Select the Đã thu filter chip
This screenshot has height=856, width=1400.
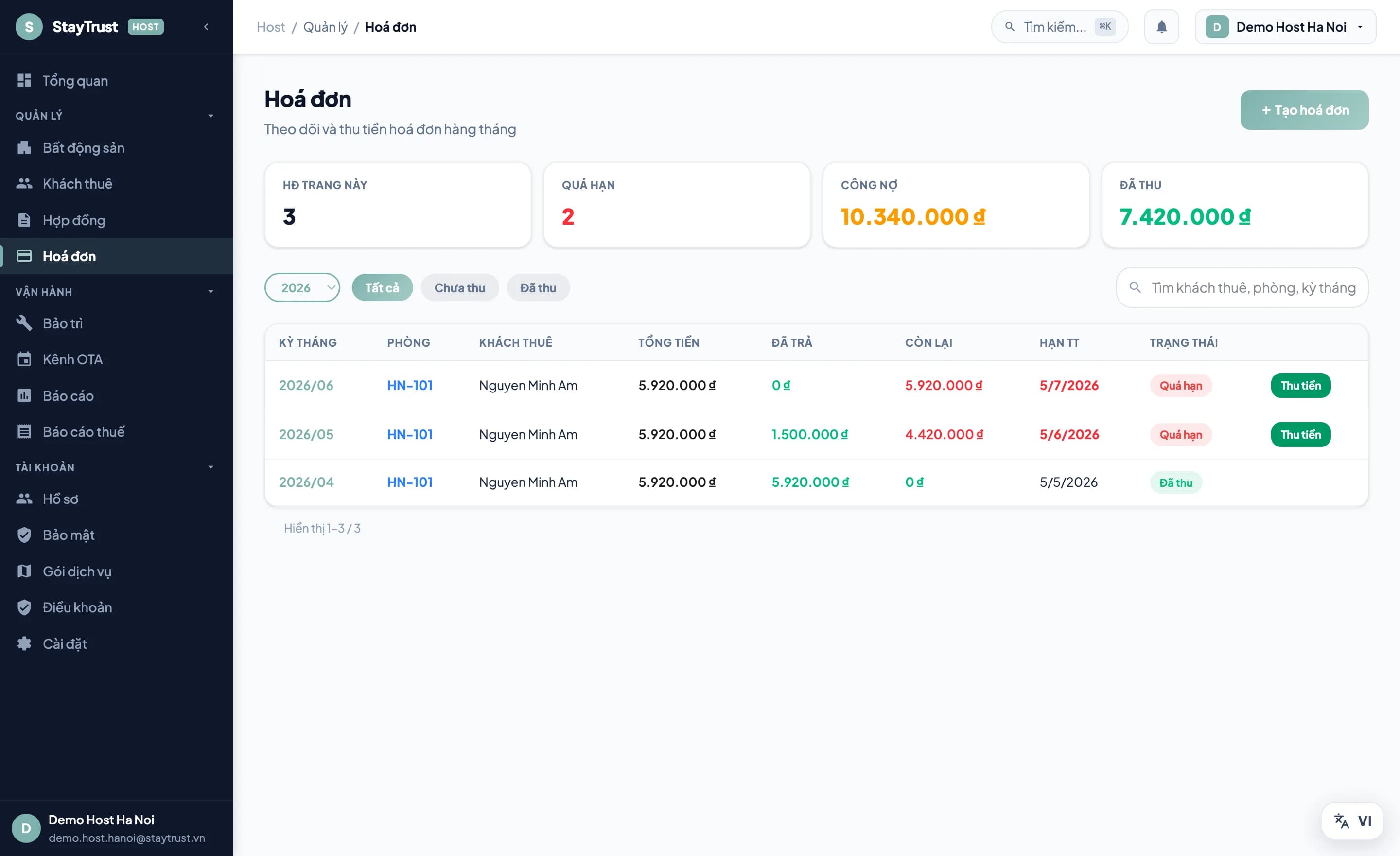(538, 287)
